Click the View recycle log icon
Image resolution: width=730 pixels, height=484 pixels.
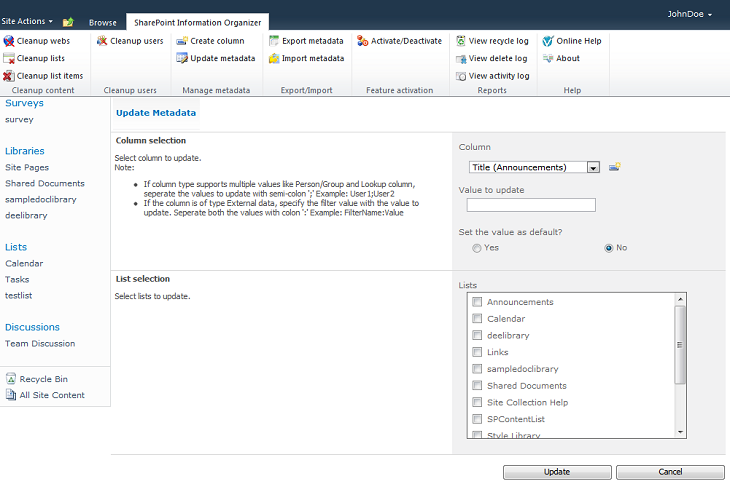pyautogui.click(x=461, y=41)
